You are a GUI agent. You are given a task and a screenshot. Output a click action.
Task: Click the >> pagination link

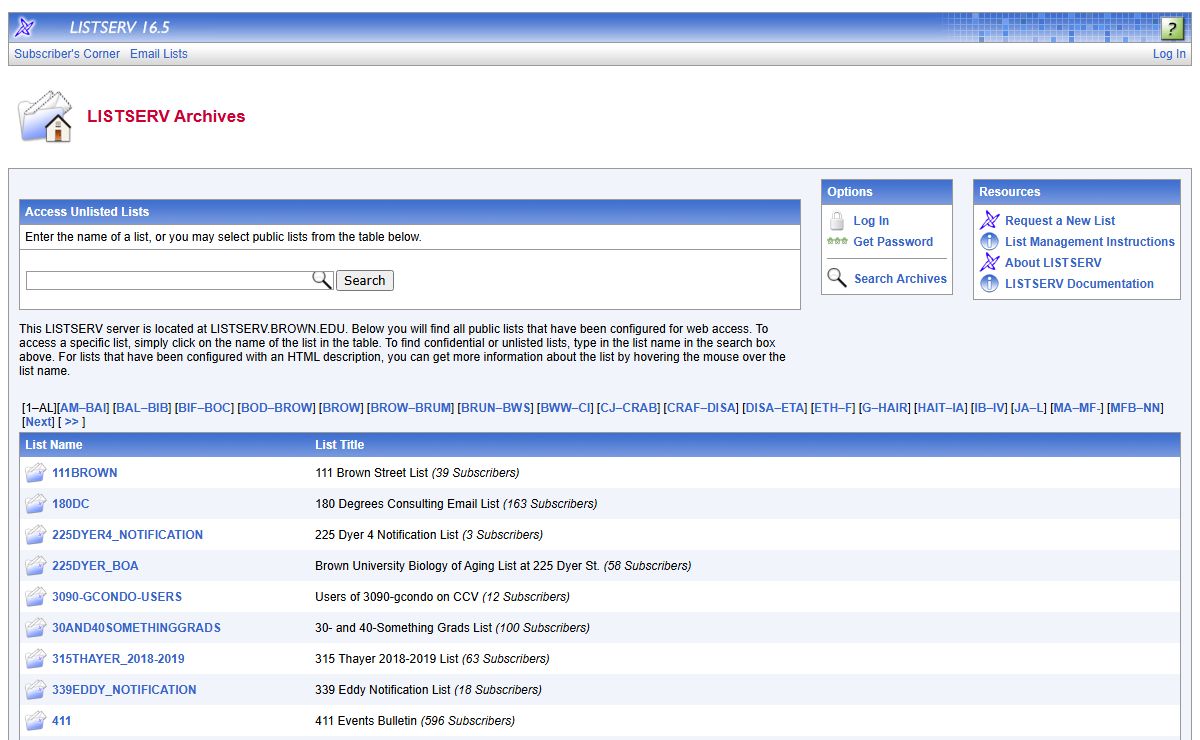coord(71,422)
